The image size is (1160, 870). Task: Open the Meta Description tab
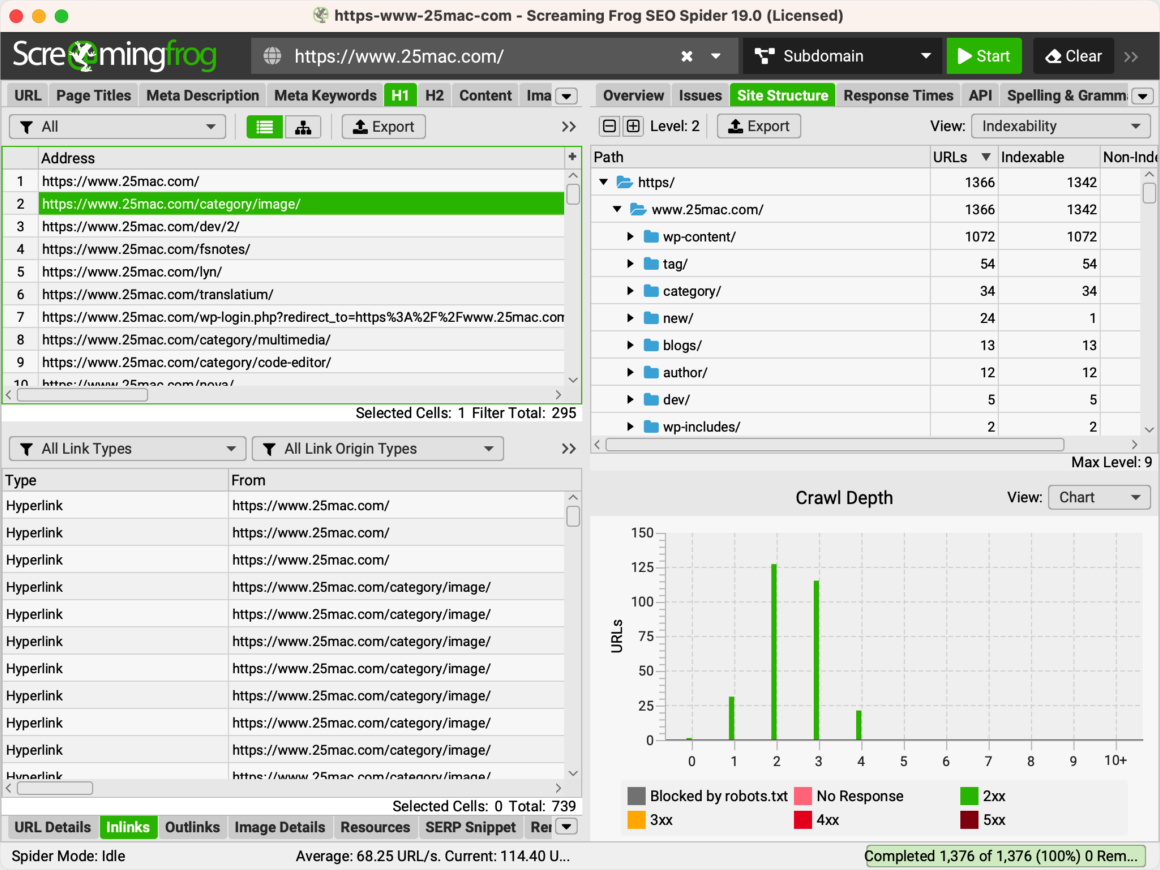coord(203,95)
